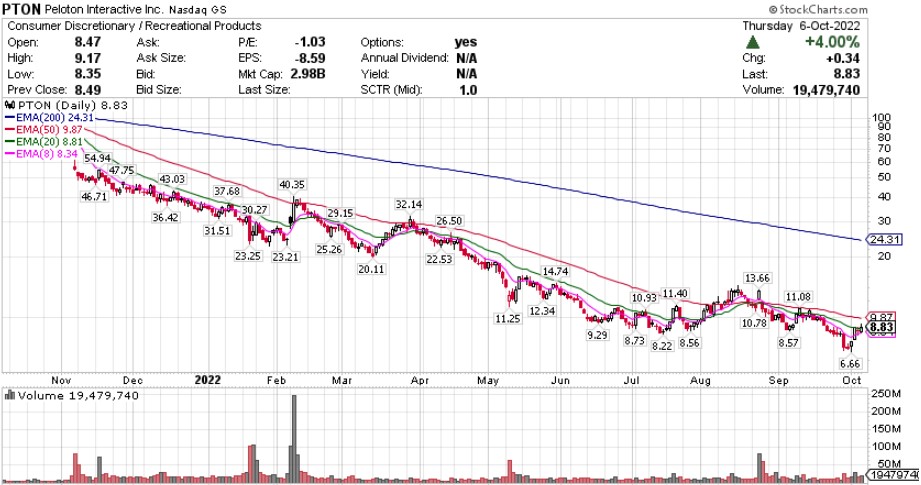Click the 19479740 volume tag on right axis
Image resolution: width=921 pixels, height=485 pixels.
(x=894, y=474)
